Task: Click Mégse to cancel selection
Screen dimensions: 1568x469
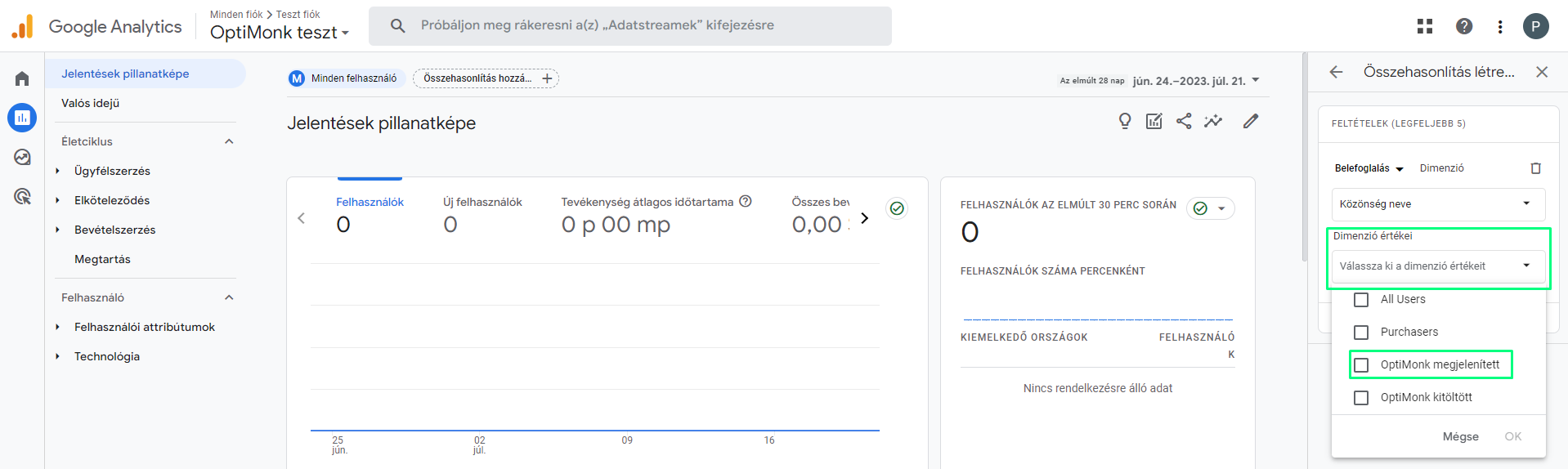Action: coord(1460,436)
